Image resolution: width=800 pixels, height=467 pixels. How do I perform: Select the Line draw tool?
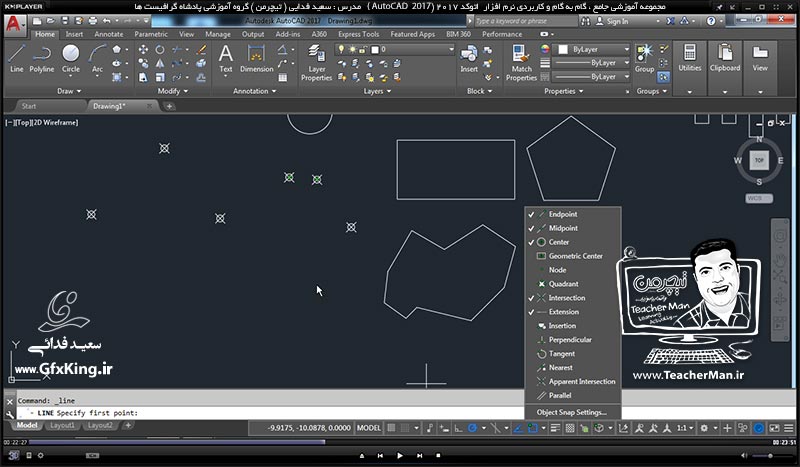point(16,58)
